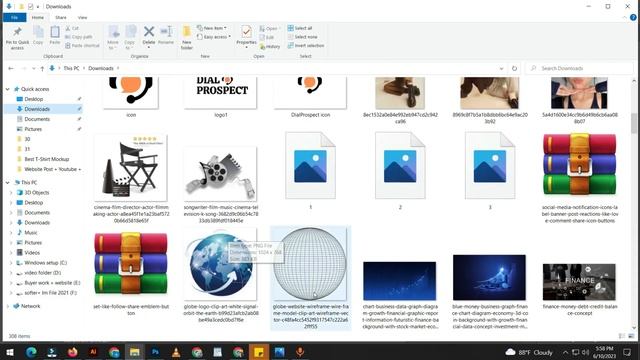Click the Copy ribbon icon
This screenshot has height=360, width=640.
coord(38,33)
